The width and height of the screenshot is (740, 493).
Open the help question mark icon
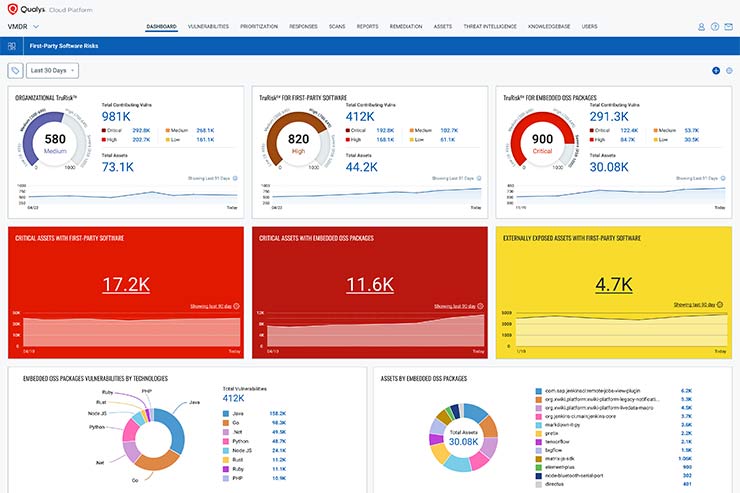(x=715, y=27)
